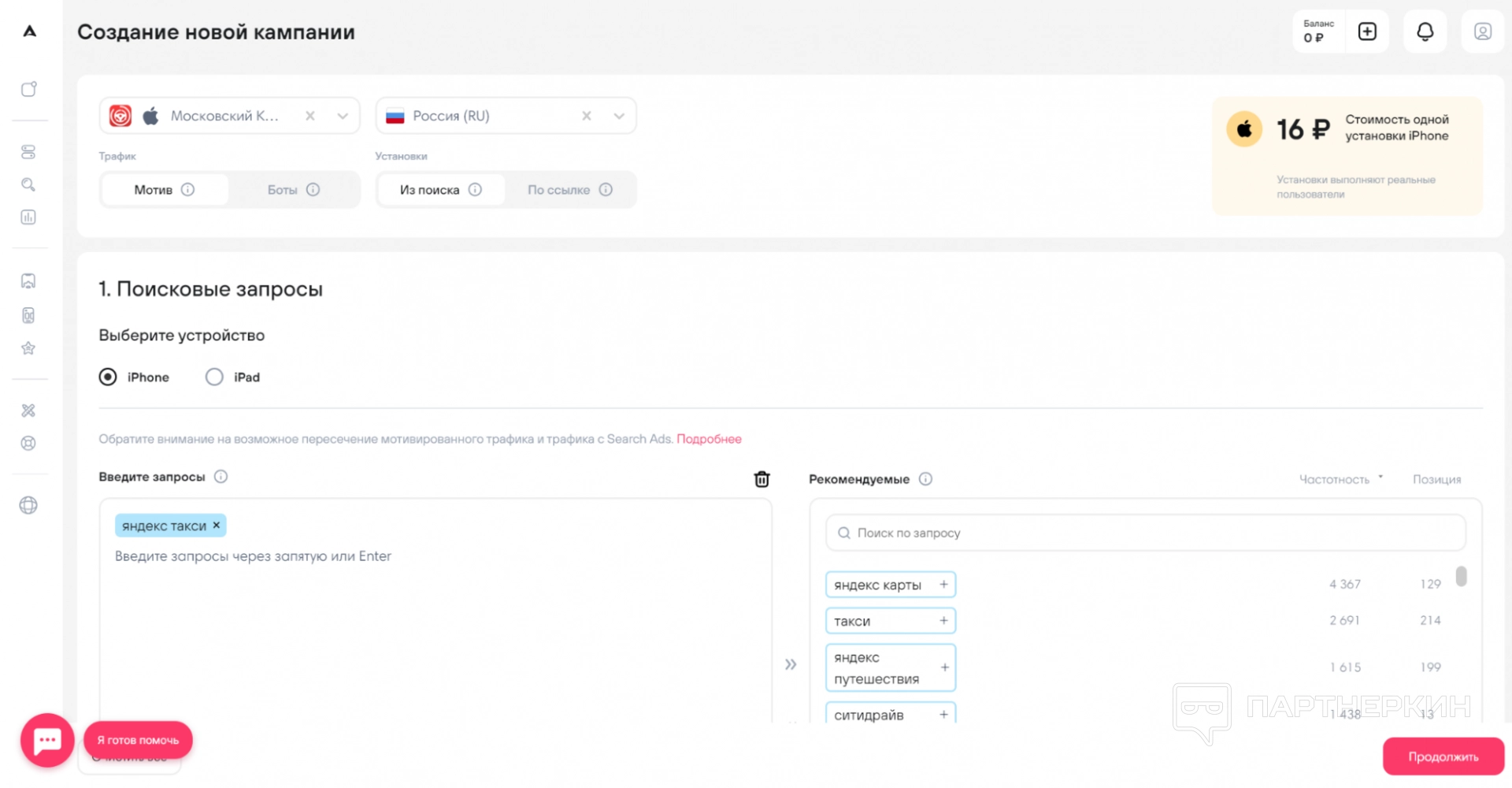
Task: Click the Продолжить button
Action: 1443,756
